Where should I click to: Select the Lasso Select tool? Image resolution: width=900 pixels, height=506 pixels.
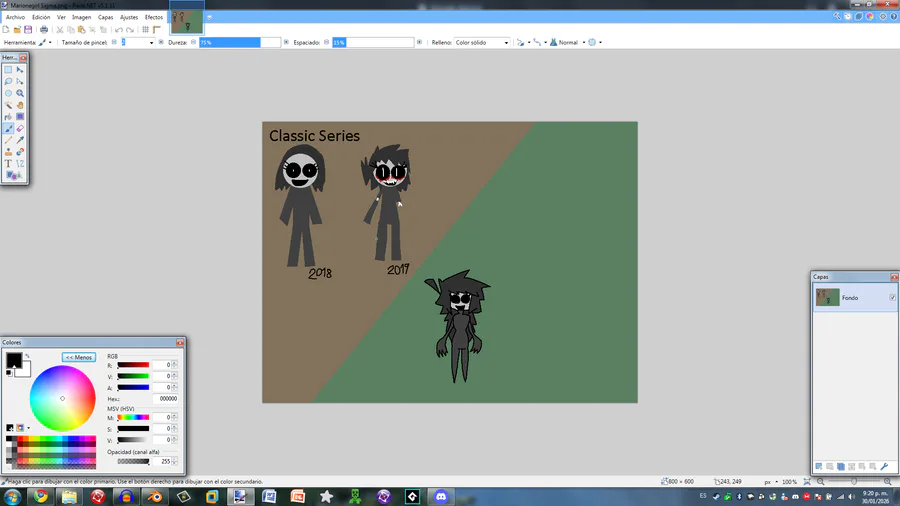8,81
